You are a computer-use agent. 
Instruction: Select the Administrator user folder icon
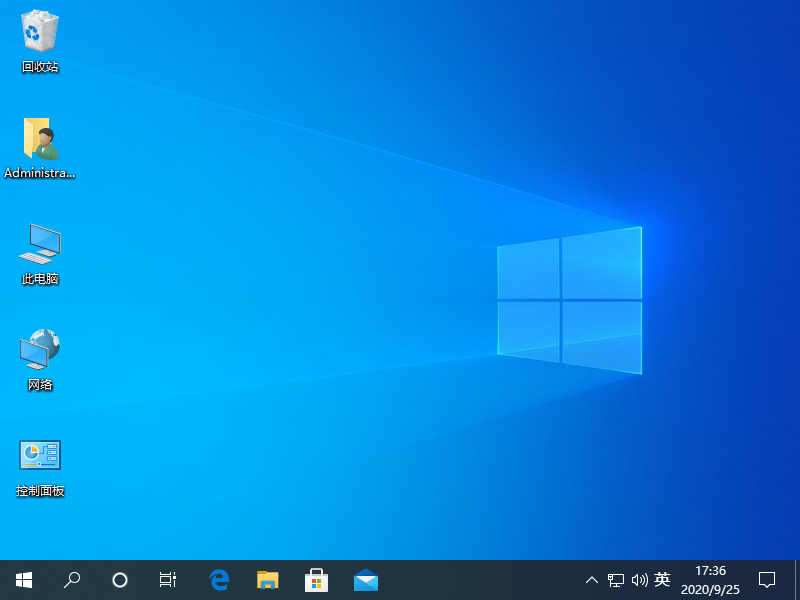(40, 140)
